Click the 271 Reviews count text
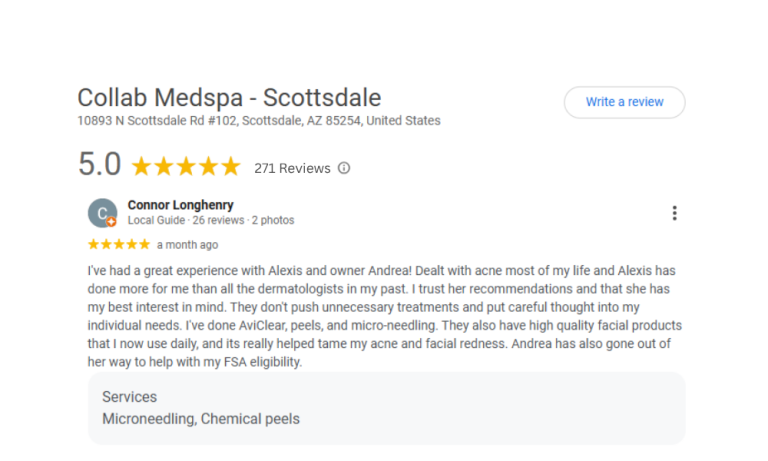The image size is (768, 461). pyautogui.click(x=292, y=168)
